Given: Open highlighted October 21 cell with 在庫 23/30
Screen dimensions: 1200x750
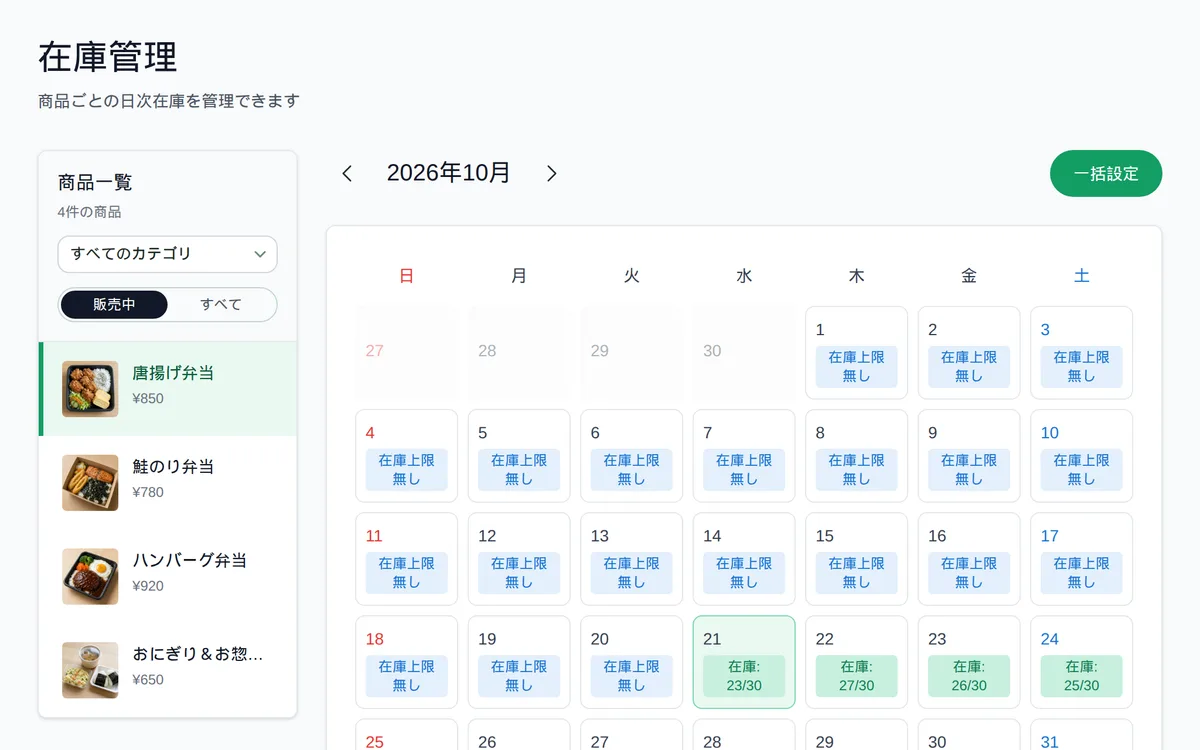Looking at the screenshot, I should (744, 662).
